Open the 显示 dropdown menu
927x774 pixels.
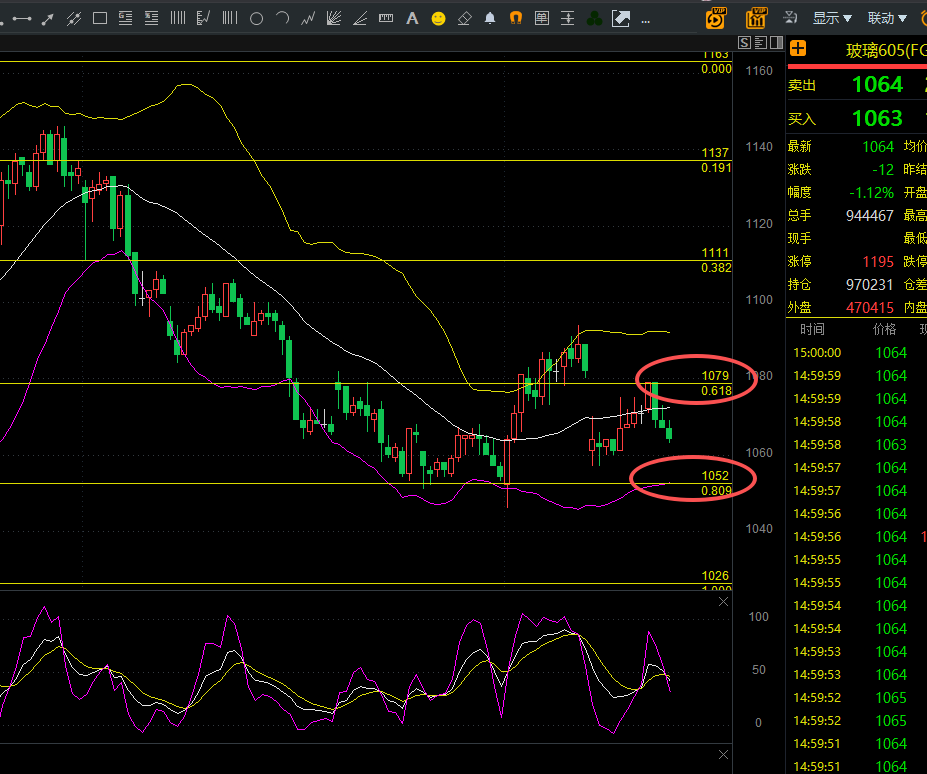coord(831,18)
